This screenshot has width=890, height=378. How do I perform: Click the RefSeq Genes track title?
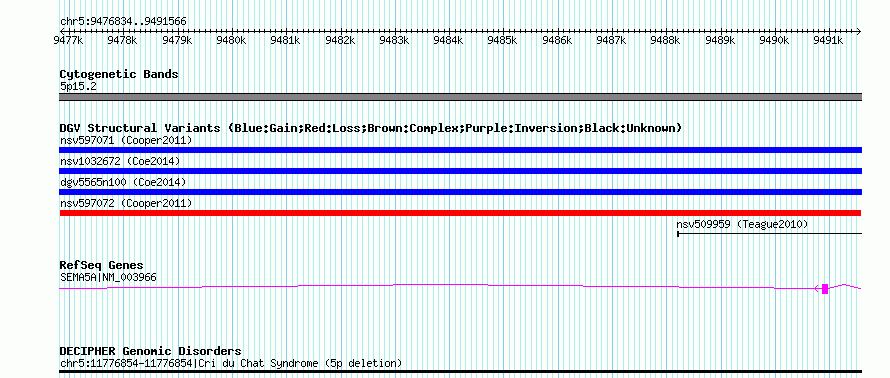(x=101, y=265)
